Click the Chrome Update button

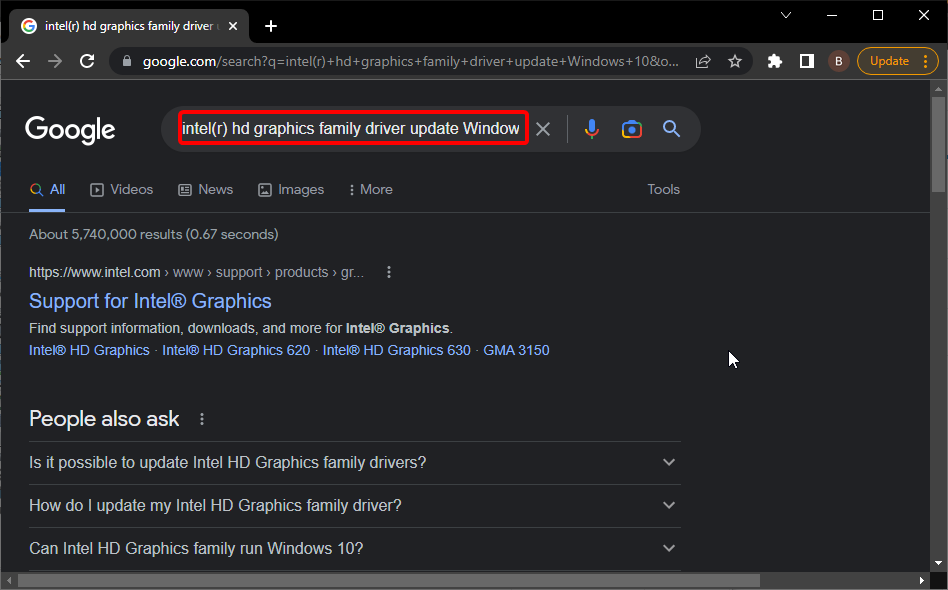[x=889, y=61]
